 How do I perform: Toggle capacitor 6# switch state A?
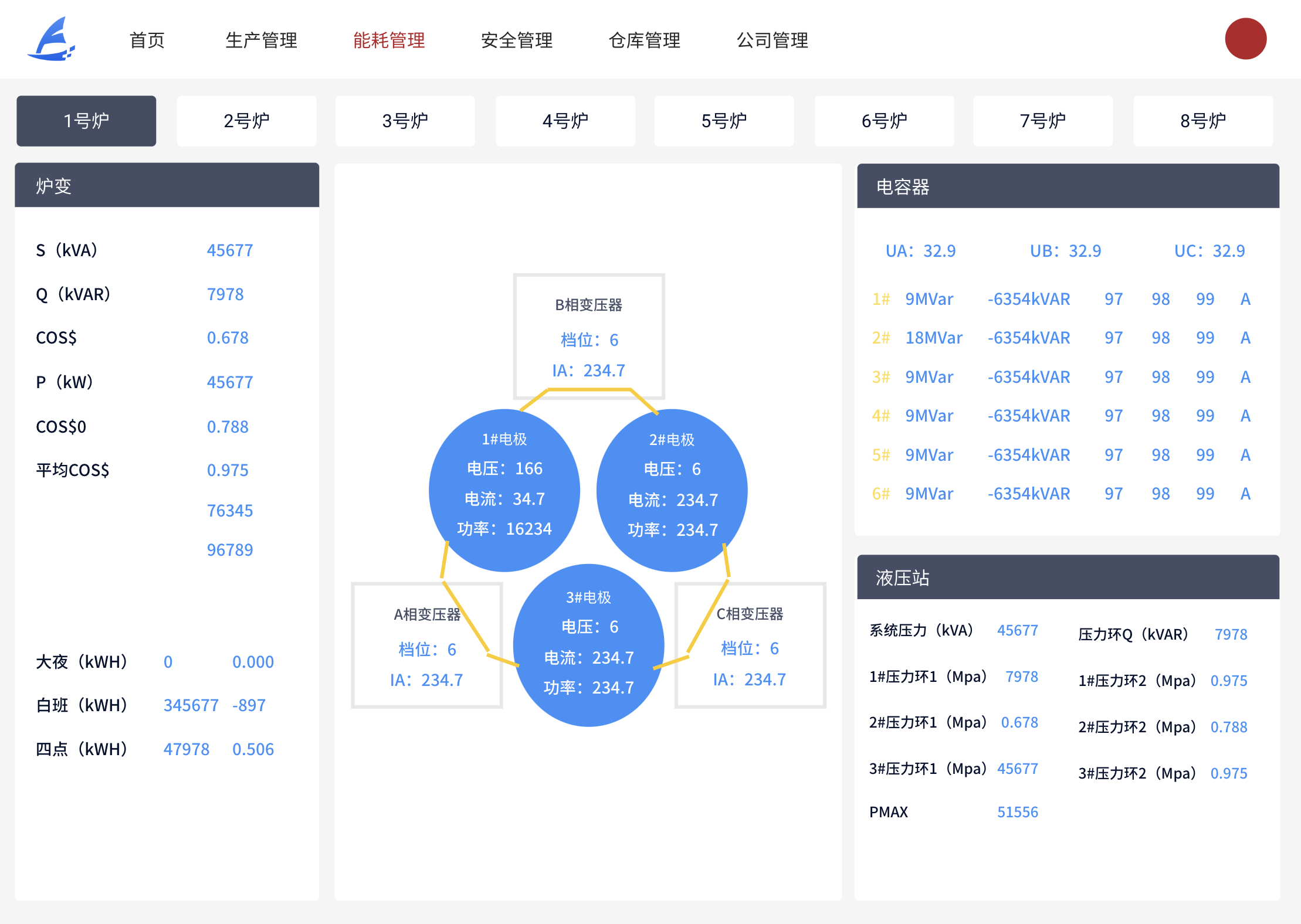[1245, 494]
